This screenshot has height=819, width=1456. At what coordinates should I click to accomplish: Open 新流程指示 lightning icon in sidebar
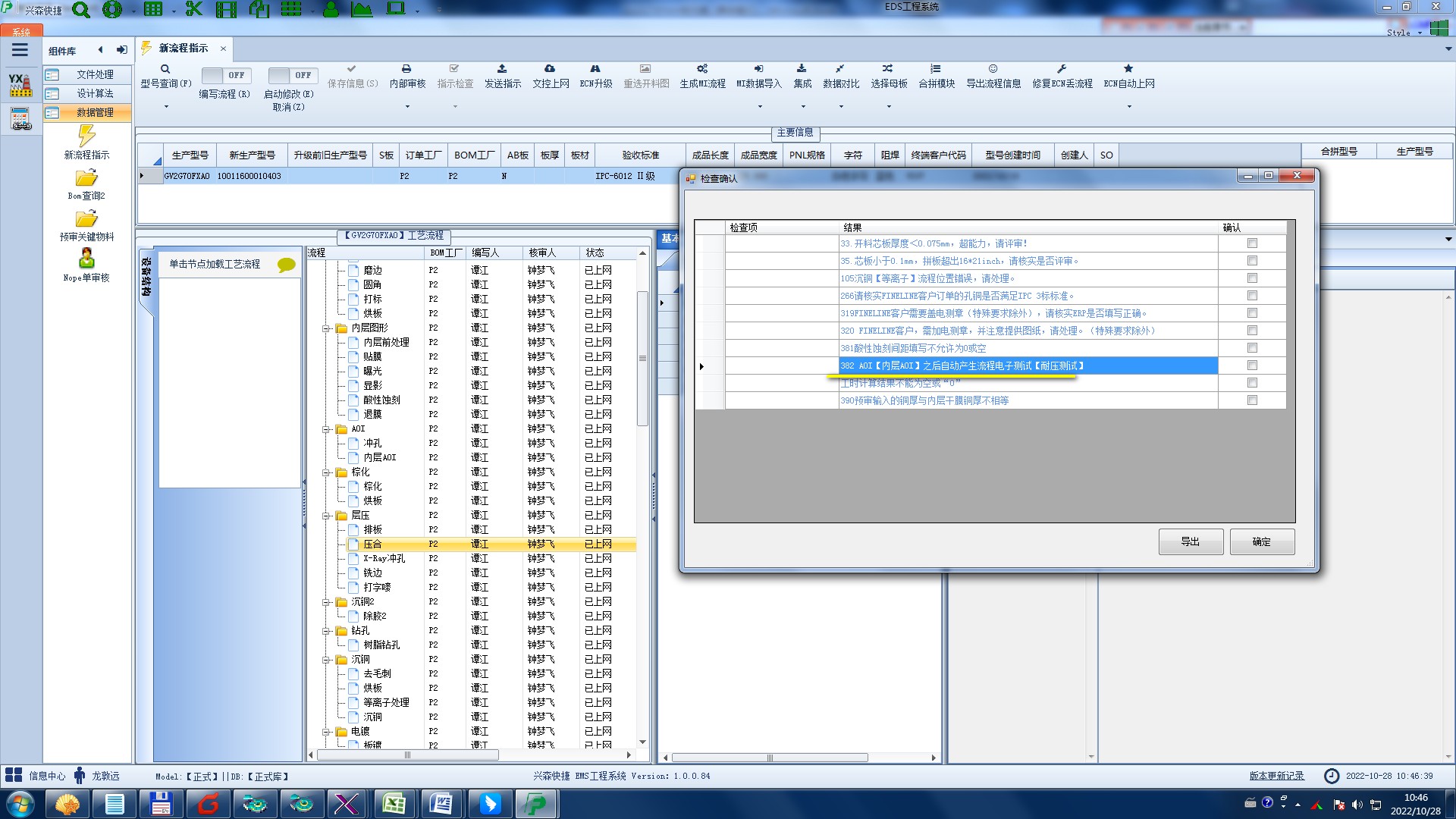coord(86,136)
